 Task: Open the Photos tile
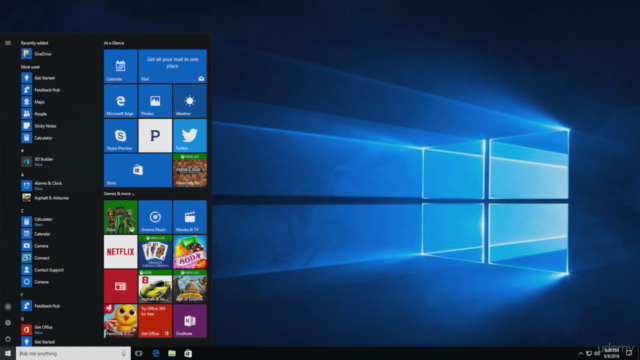[155, 101]
